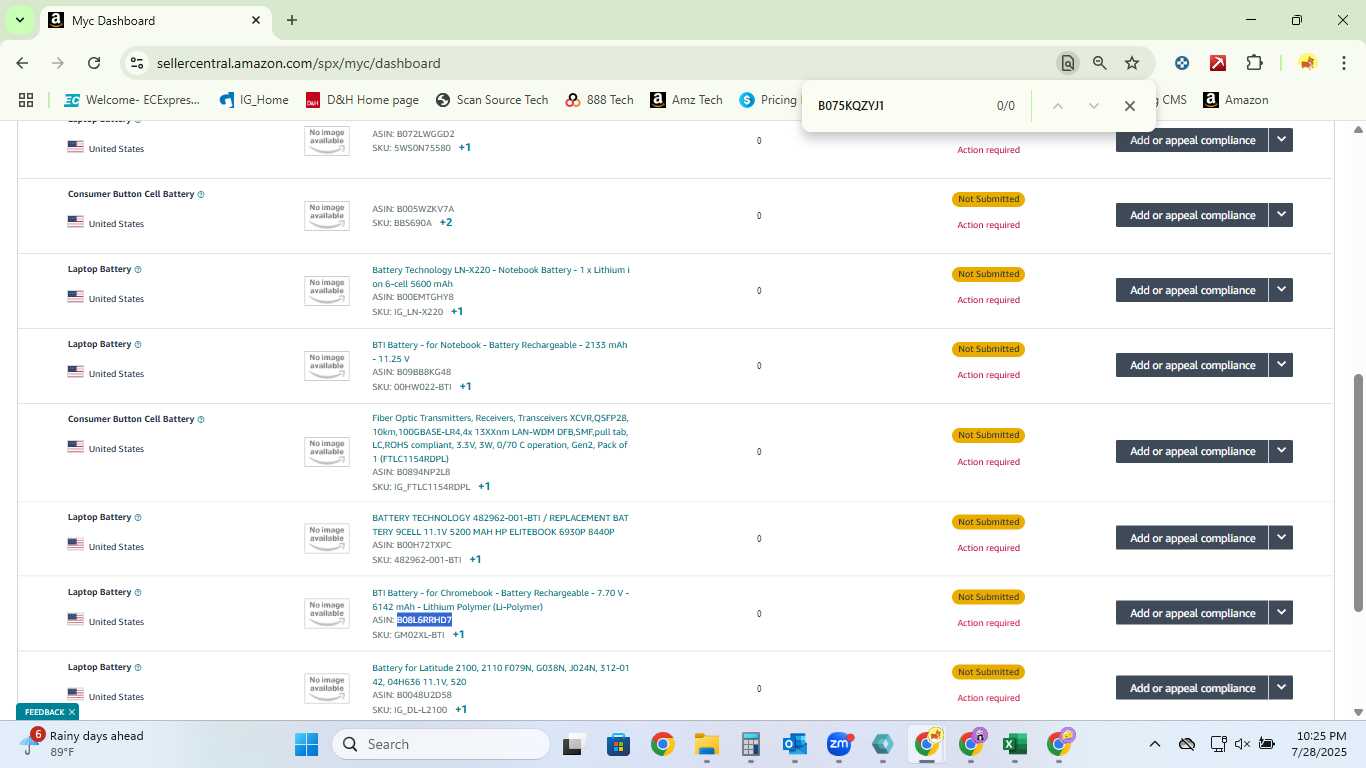Click Add or appeal compliance for SKU IG_LN-X220
Image resolution: width=1366 pixels, height=768 pixels.
click(x=1192, y=290)
